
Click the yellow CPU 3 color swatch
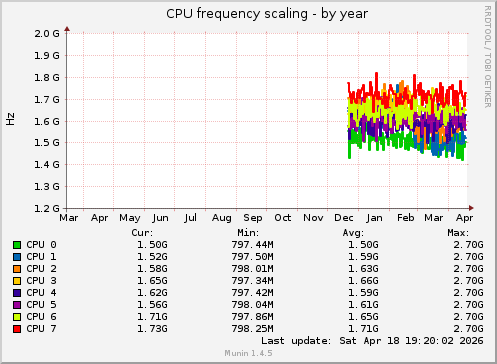click(x=17, y=281)
